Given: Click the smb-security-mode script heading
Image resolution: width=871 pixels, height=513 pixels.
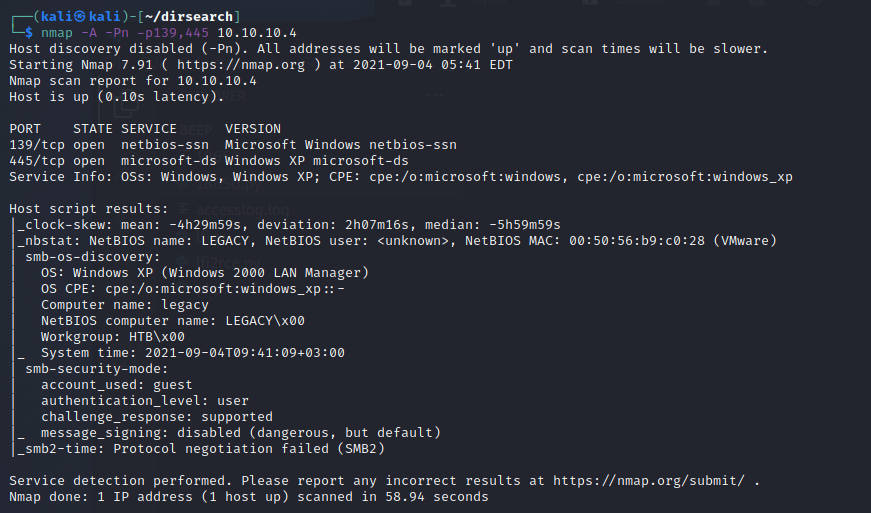Looking at the screenshot, I should [x=97, y=368].
